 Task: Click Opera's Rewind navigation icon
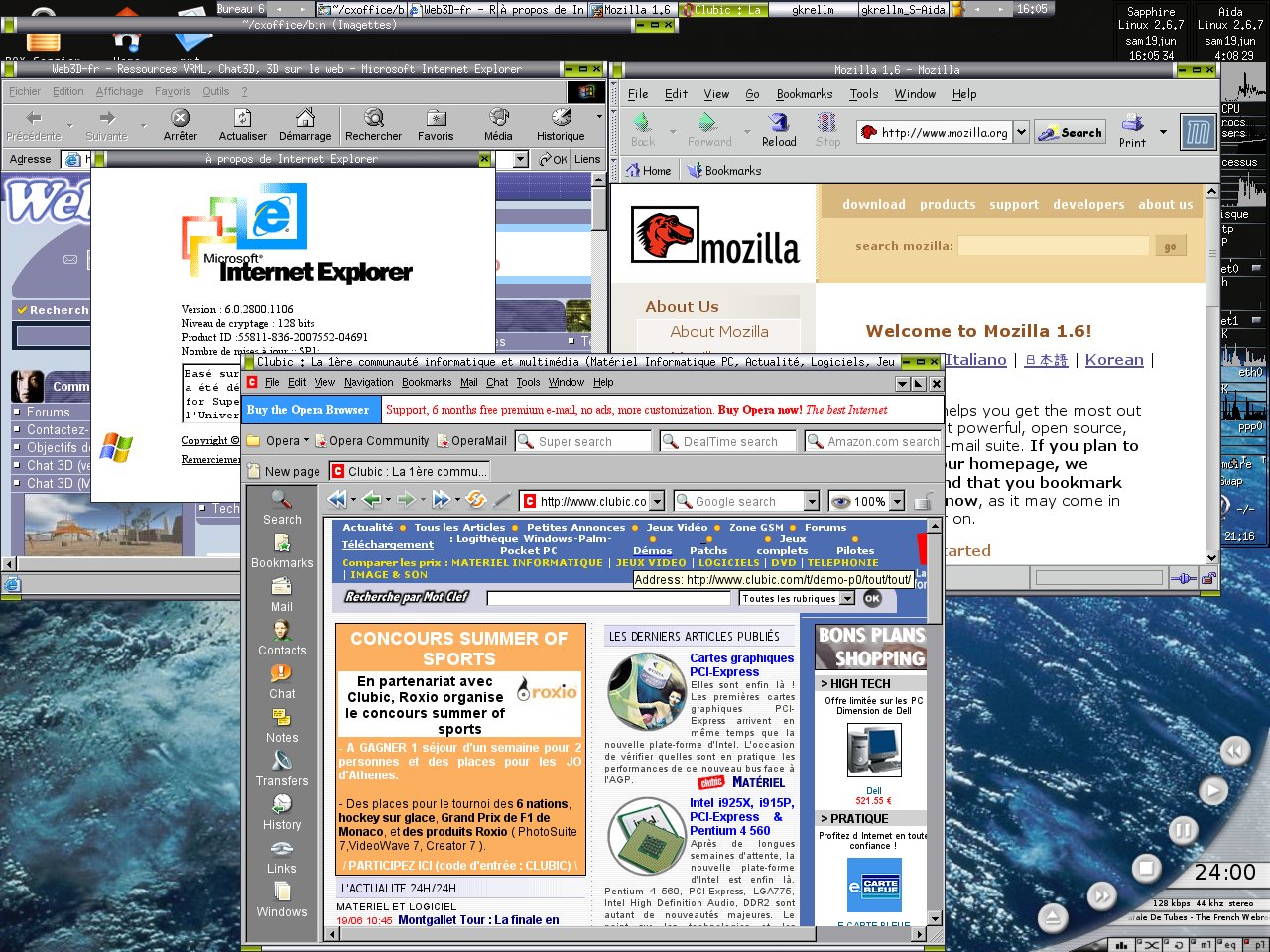pos(337,500)
